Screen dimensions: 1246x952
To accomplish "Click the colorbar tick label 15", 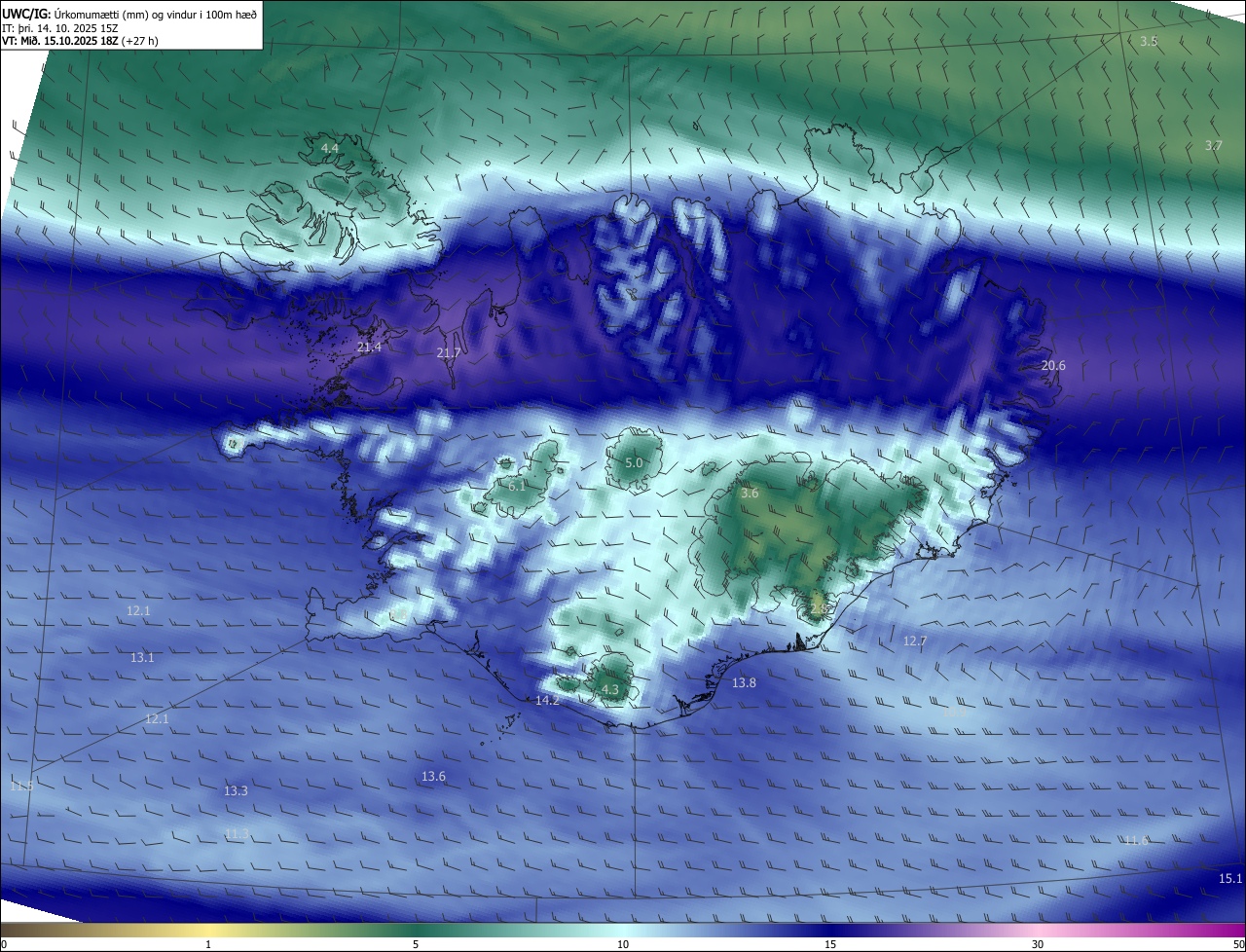I will point(830,944).
